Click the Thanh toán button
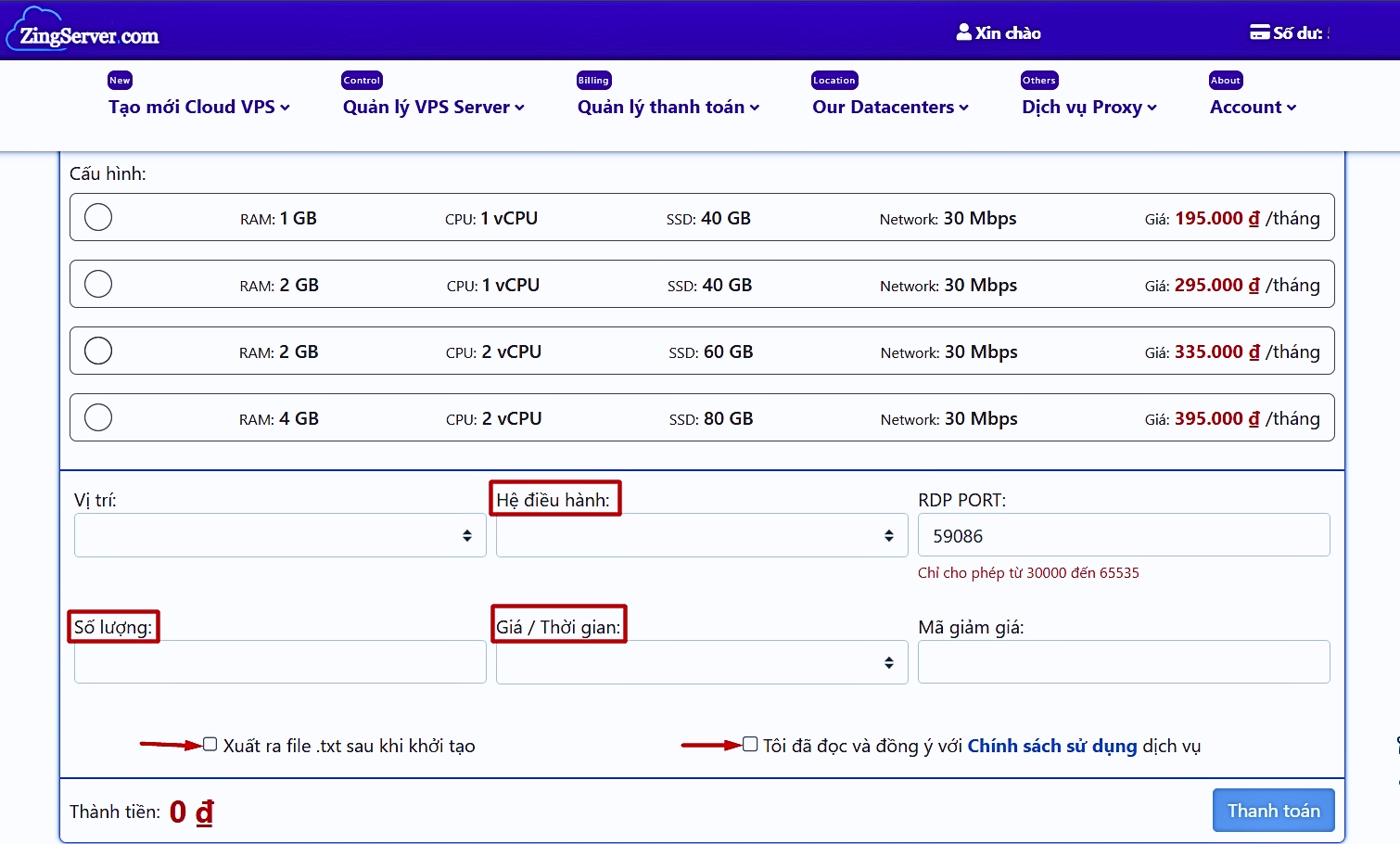Screen dimensions: 1400x844 click(1274, 811)
